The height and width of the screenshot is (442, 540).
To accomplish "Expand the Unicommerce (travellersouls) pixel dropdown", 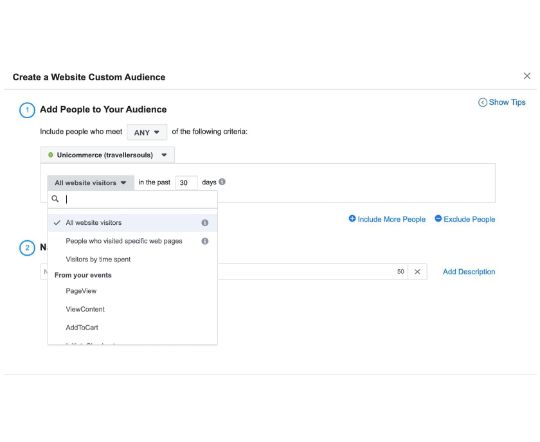I will pos(107,155).
